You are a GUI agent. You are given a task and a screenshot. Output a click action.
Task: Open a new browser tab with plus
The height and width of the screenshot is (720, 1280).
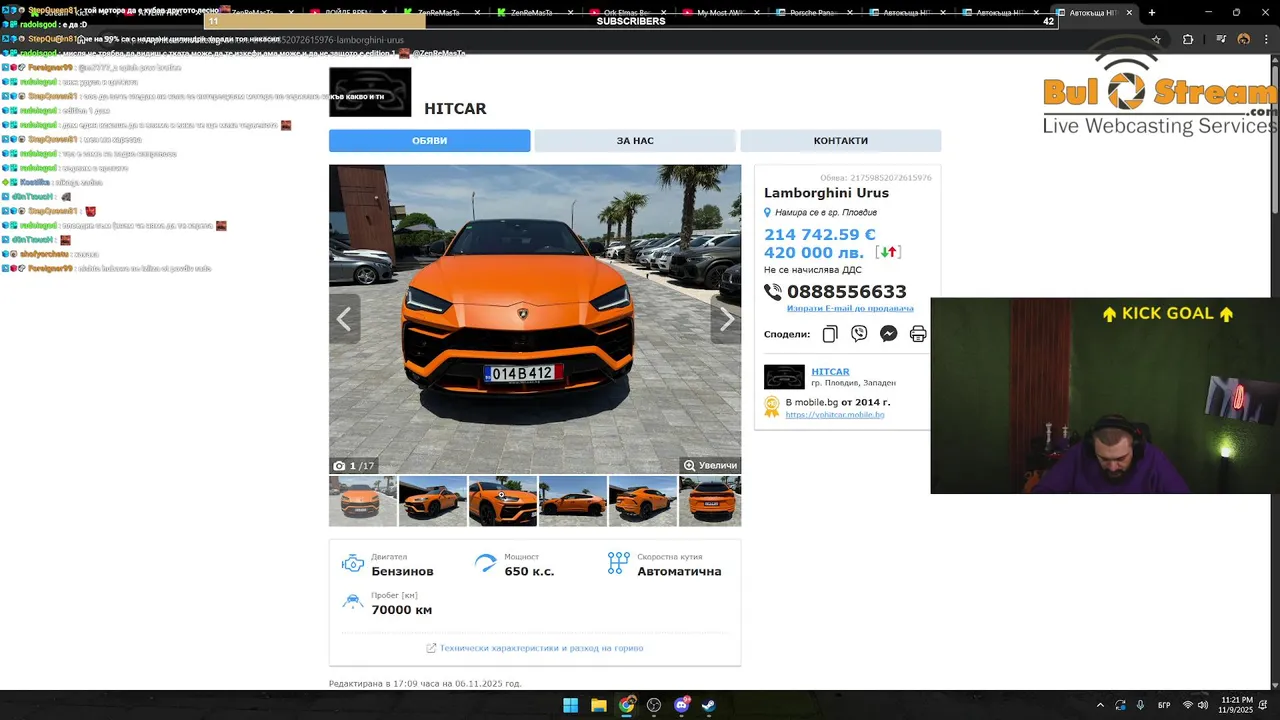coord(1152,13)
